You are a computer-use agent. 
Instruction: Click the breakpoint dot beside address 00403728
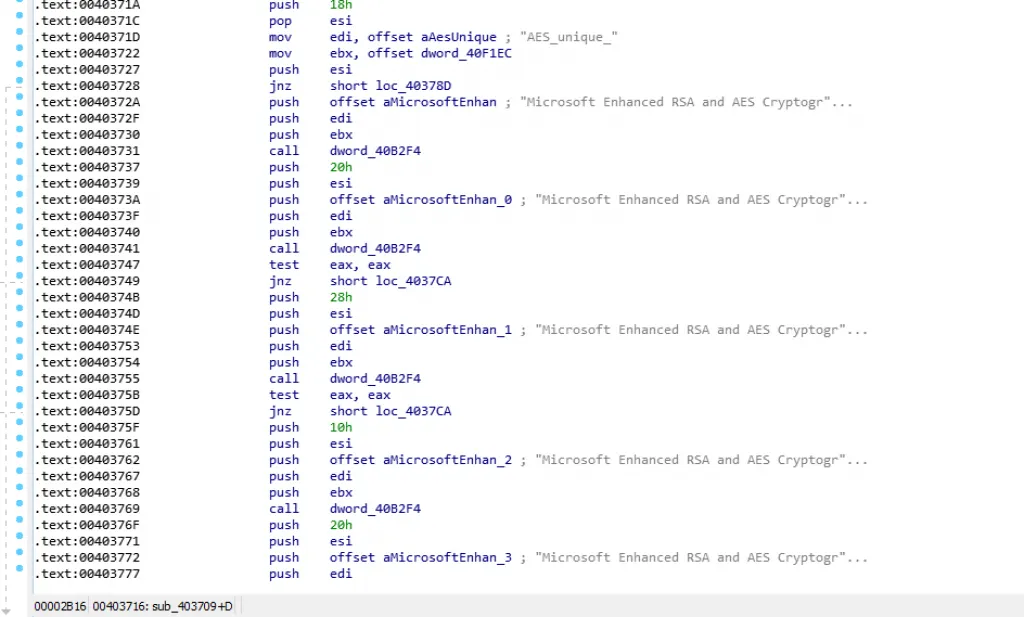[x=19, y=86]
